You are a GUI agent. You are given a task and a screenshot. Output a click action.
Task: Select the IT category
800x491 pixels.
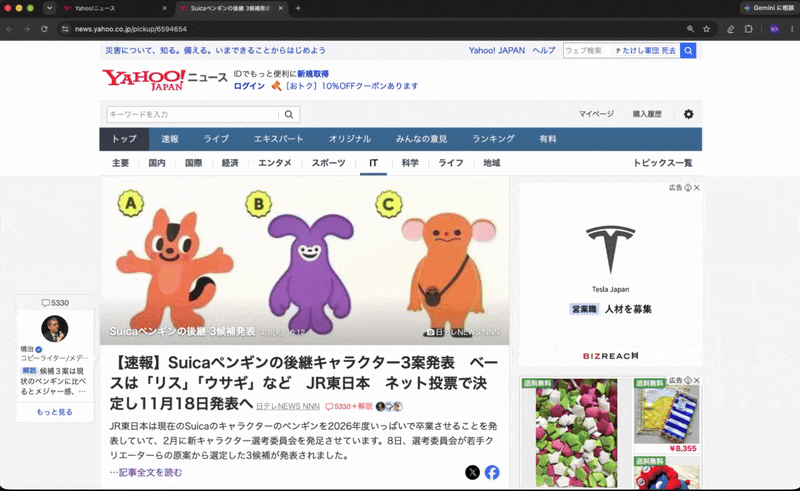coord(373,163)
